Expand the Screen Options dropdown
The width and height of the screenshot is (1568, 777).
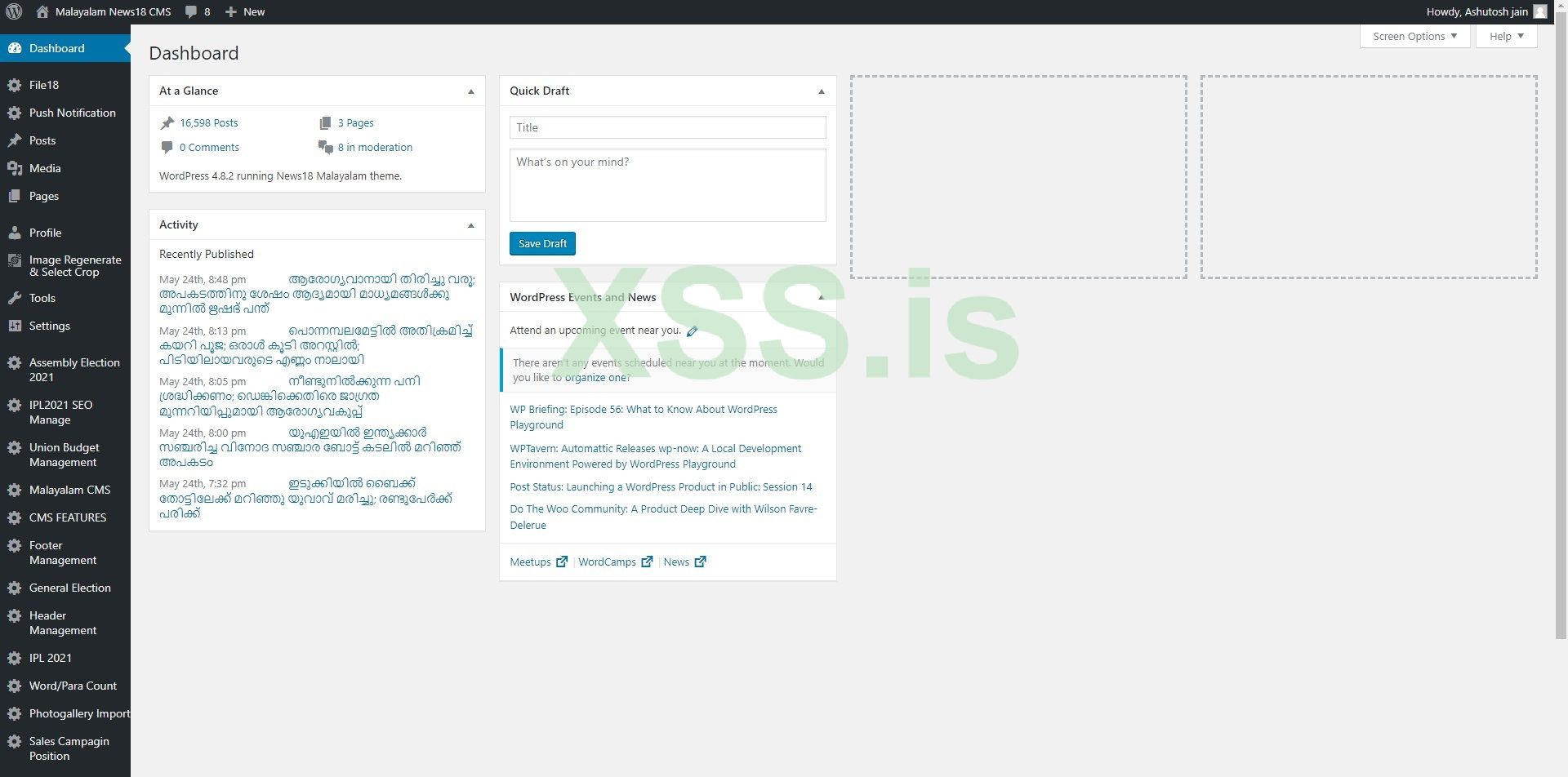[1415, 36]
